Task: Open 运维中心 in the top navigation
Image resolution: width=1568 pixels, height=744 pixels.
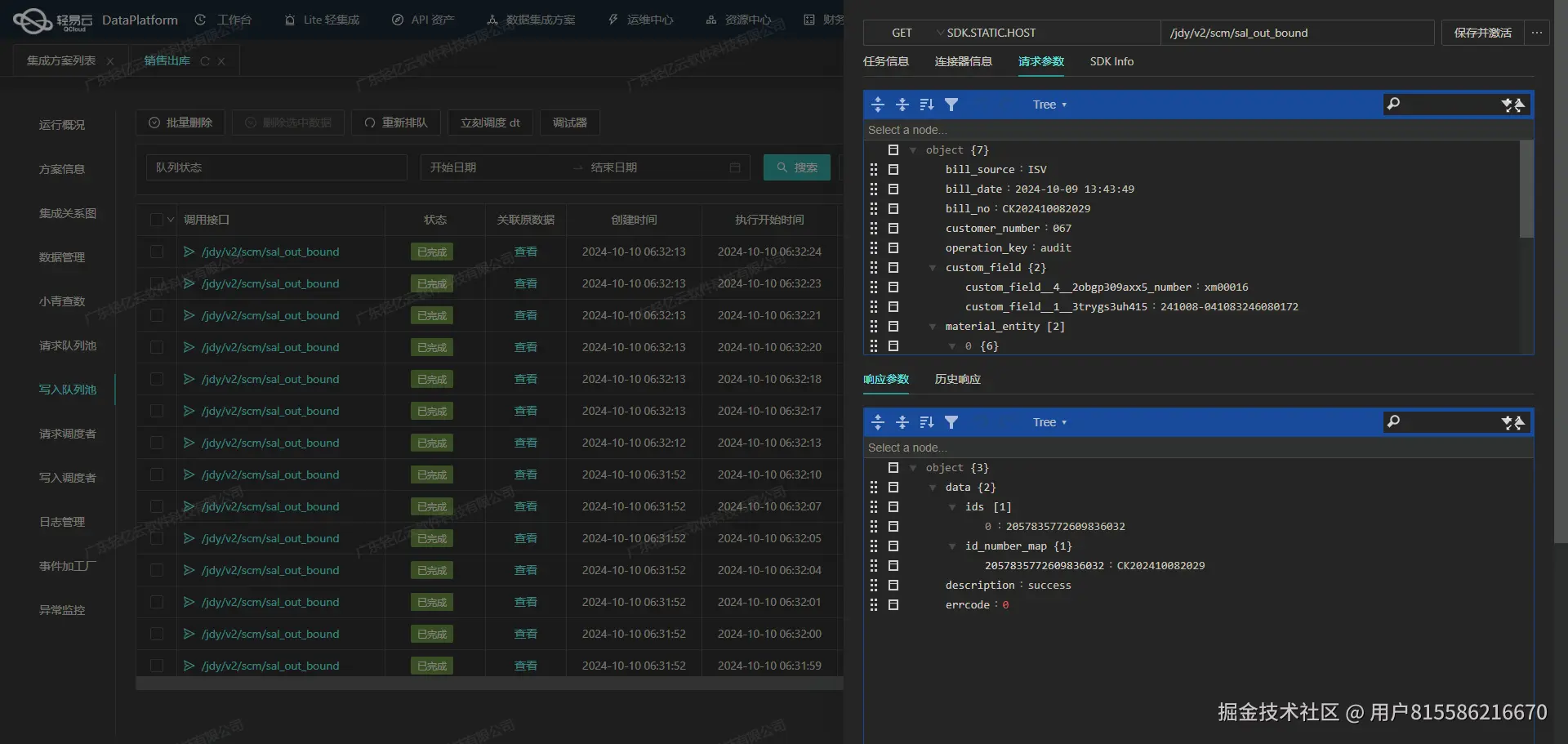Action: [641, 20]
